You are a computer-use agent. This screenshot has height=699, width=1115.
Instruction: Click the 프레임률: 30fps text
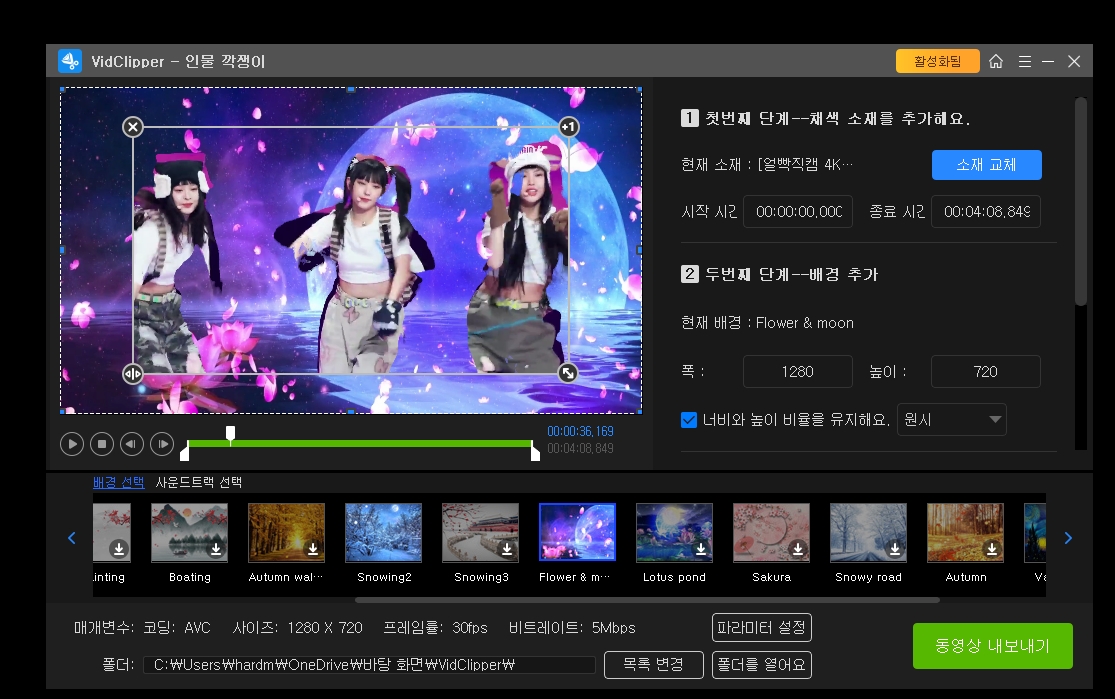click(x=435, y=628)
